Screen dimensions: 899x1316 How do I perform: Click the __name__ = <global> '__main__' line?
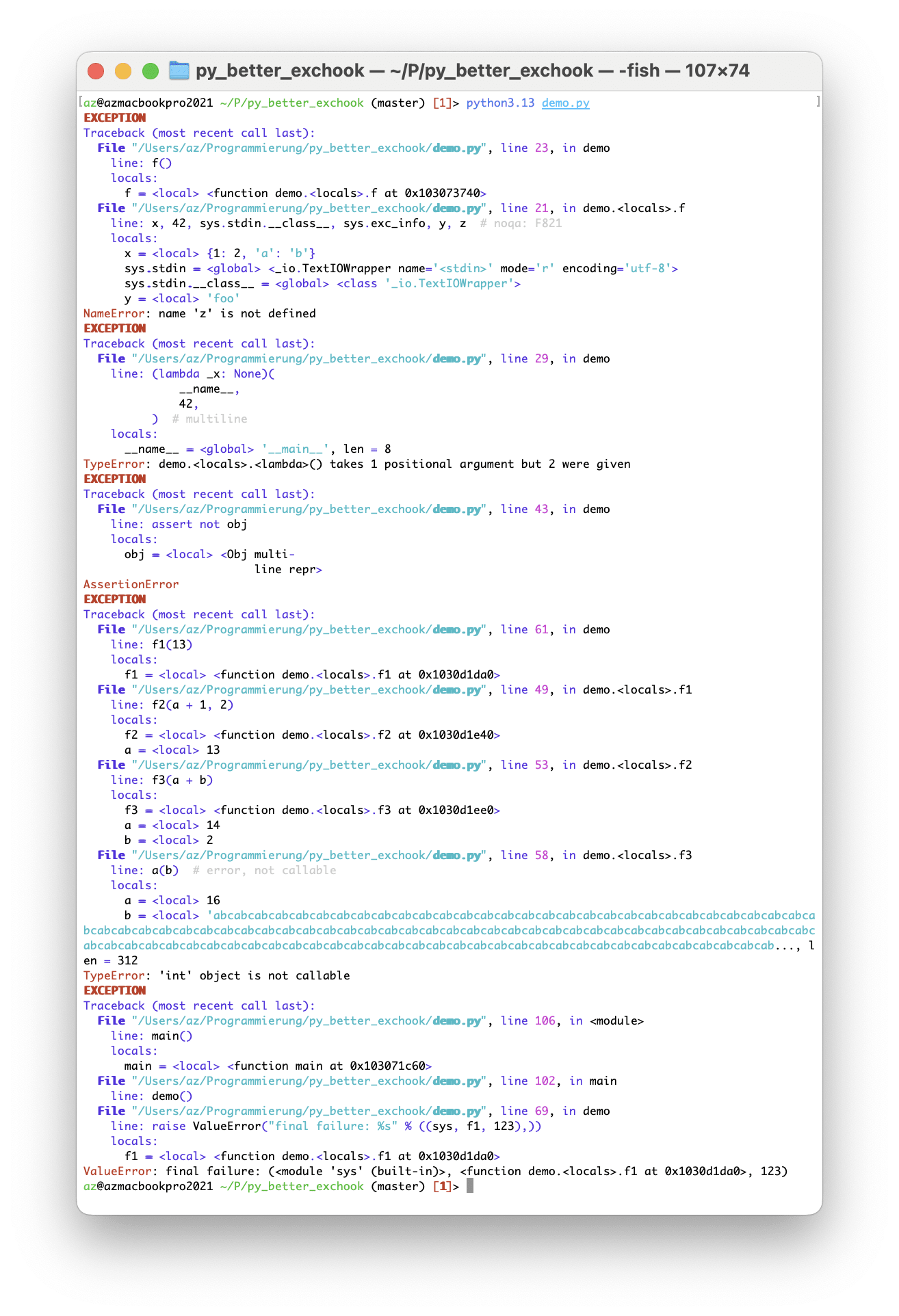[x=257, y=449]
